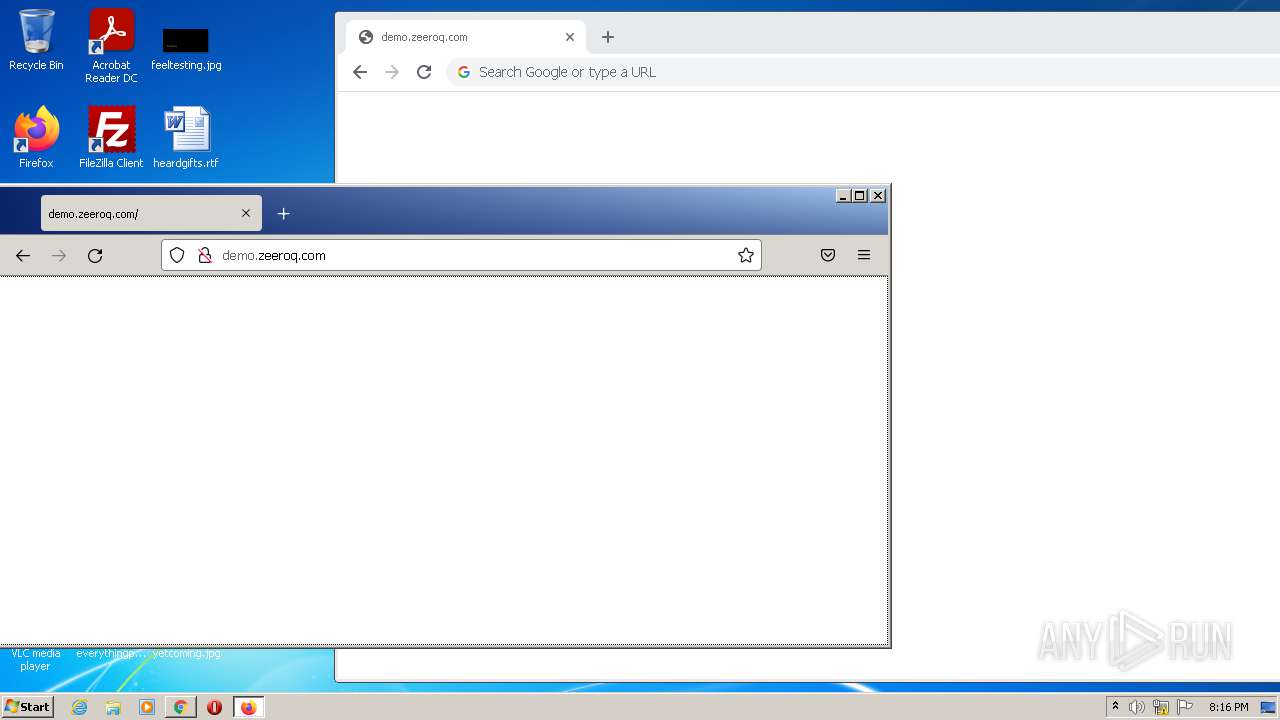Switch to Firefox via the taskbar button
This screenshot has height=720, width=1280.
pos(249,707)
